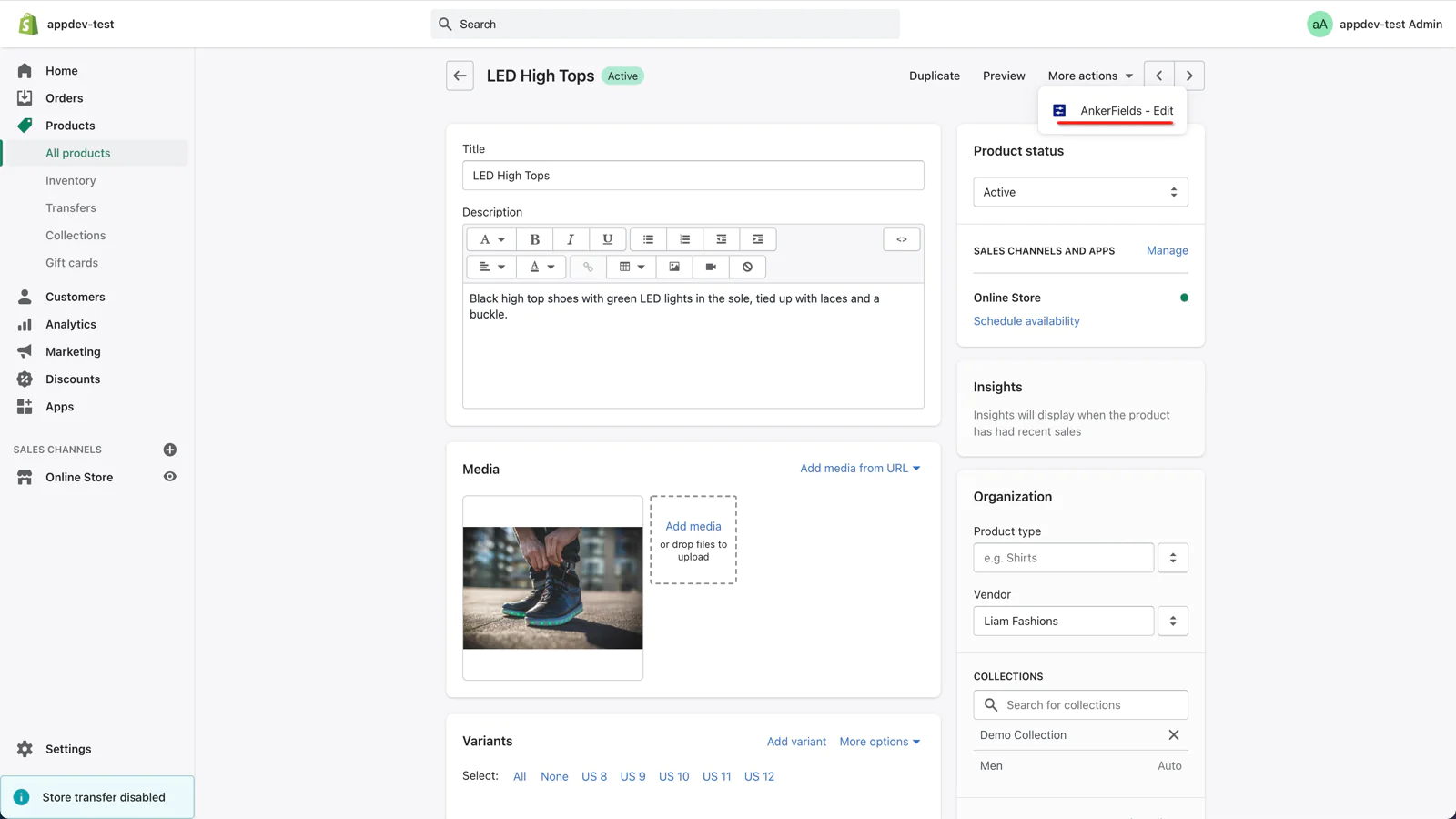Open the More options dropdown in Variants
Image resolution: width=1456 pixels, height=819 pixels.
pos(880,742)
